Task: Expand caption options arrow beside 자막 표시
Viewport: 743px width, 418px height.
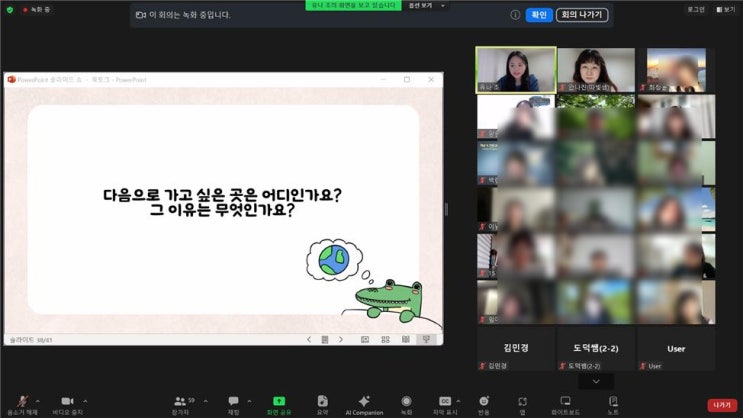Action: click(458, 401)
